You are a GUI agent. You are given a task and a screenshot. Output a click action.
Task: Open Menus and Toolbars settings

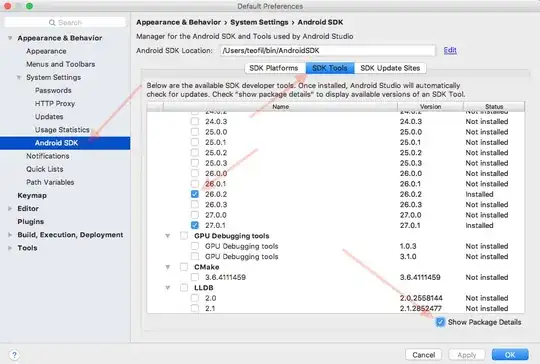click(61, 64)
